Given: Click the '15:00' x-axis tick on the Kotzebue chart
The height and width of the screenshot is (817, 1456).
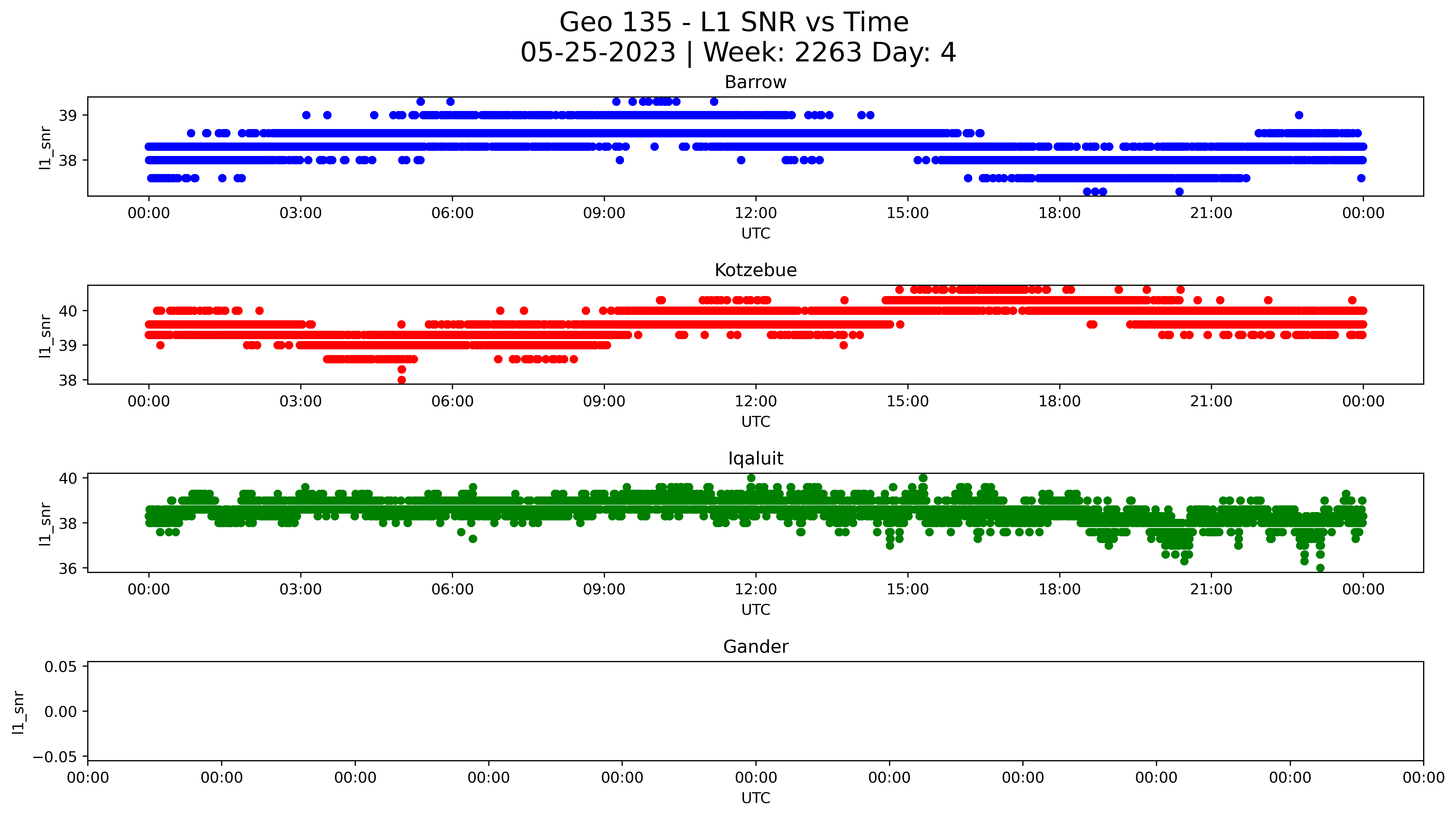Looking at the screenshot, I should tap(908, 401).
